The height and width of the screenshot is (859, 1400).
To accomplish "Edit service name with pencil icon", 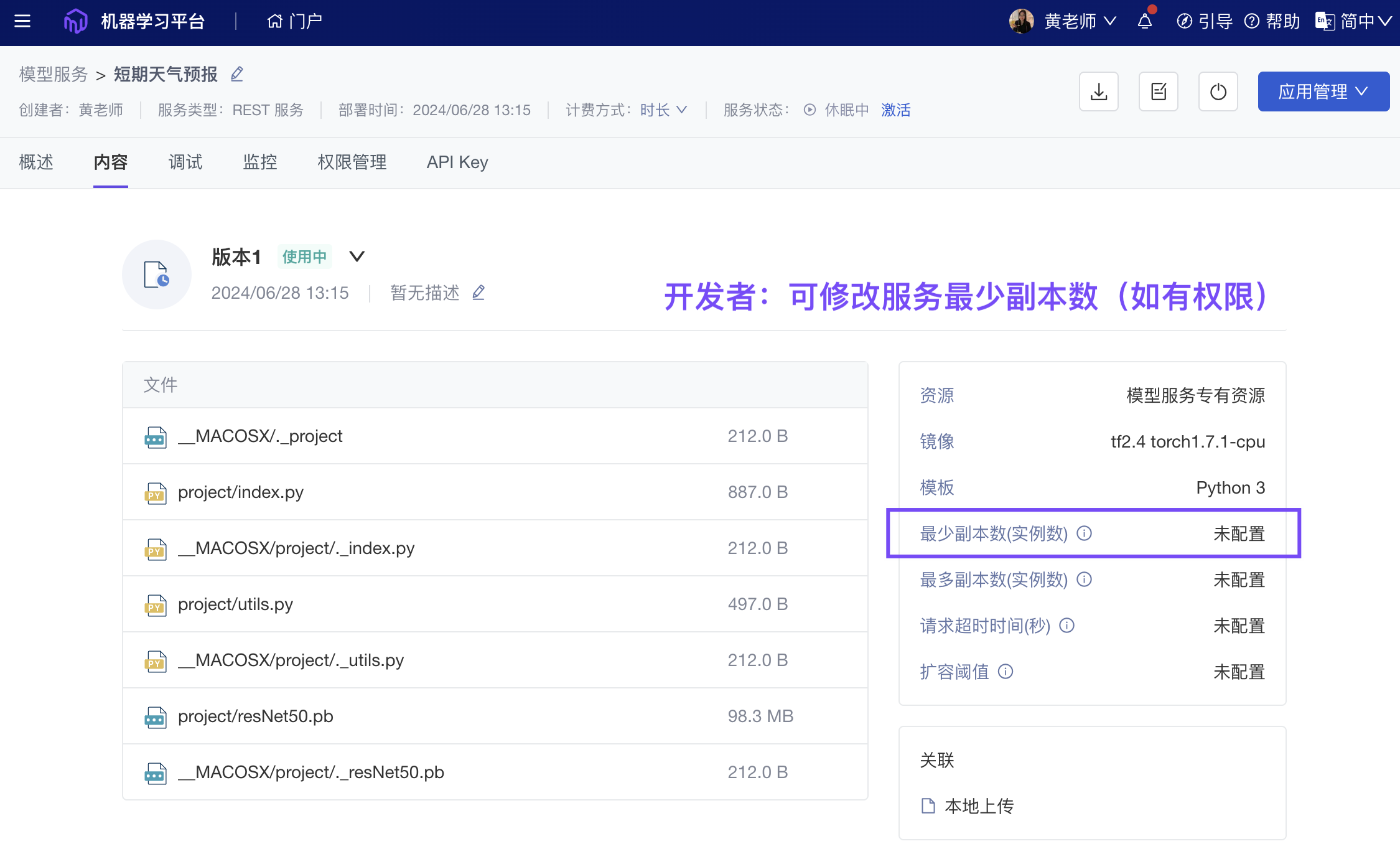I will click(237, 74).
